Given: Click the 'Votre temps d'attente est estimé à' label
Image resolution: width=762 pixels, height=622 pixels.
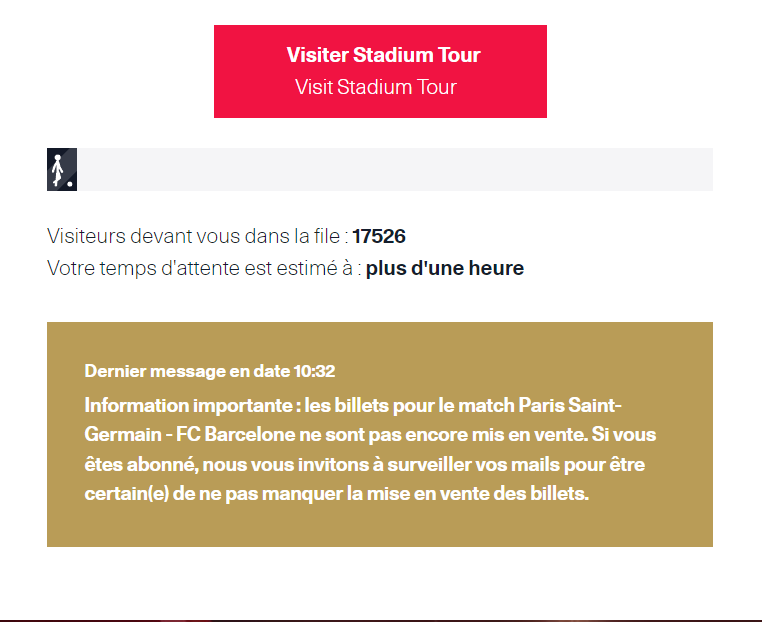Looking at the screenshot, I should (200, 268).
